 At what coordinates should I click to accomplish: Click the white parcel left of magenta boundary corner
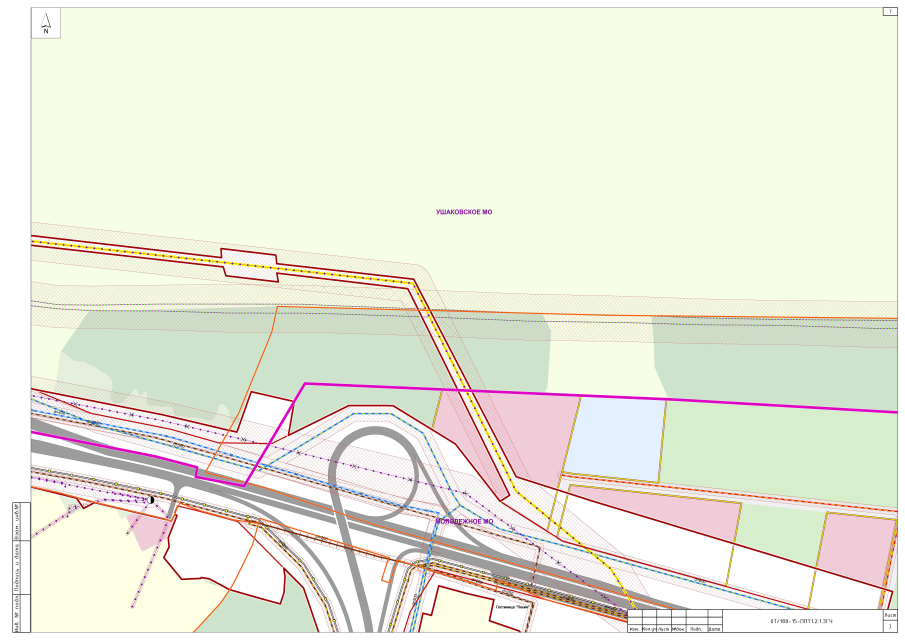[265, 420]
